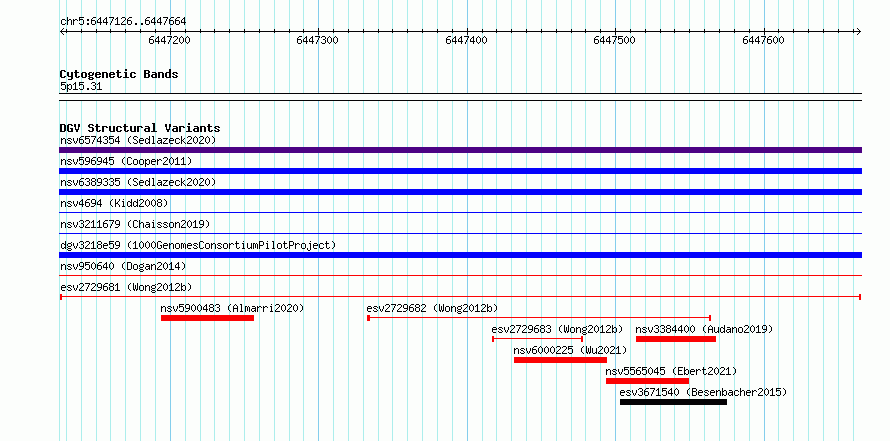Click the 6447300 ruler tick label
This screenshot has width=890, height=441.
(x=317, y=40)
